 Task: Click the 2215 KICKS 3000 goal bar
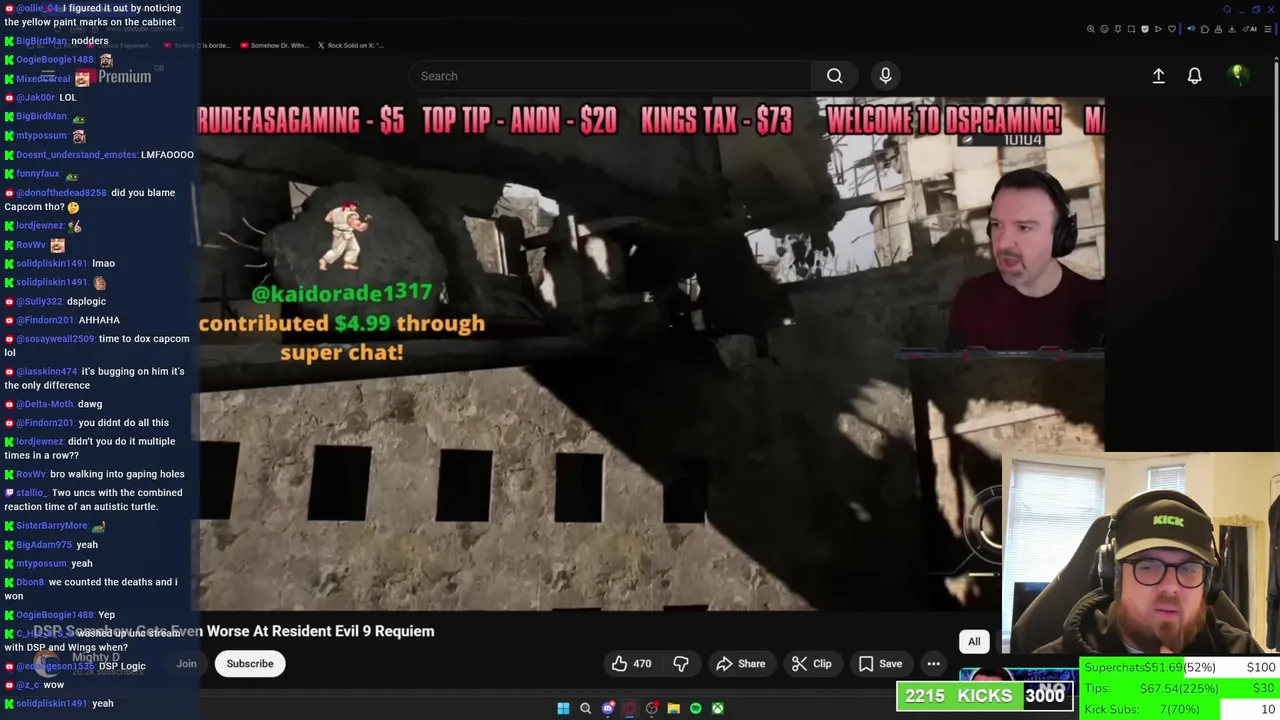[x=985, y=696]
